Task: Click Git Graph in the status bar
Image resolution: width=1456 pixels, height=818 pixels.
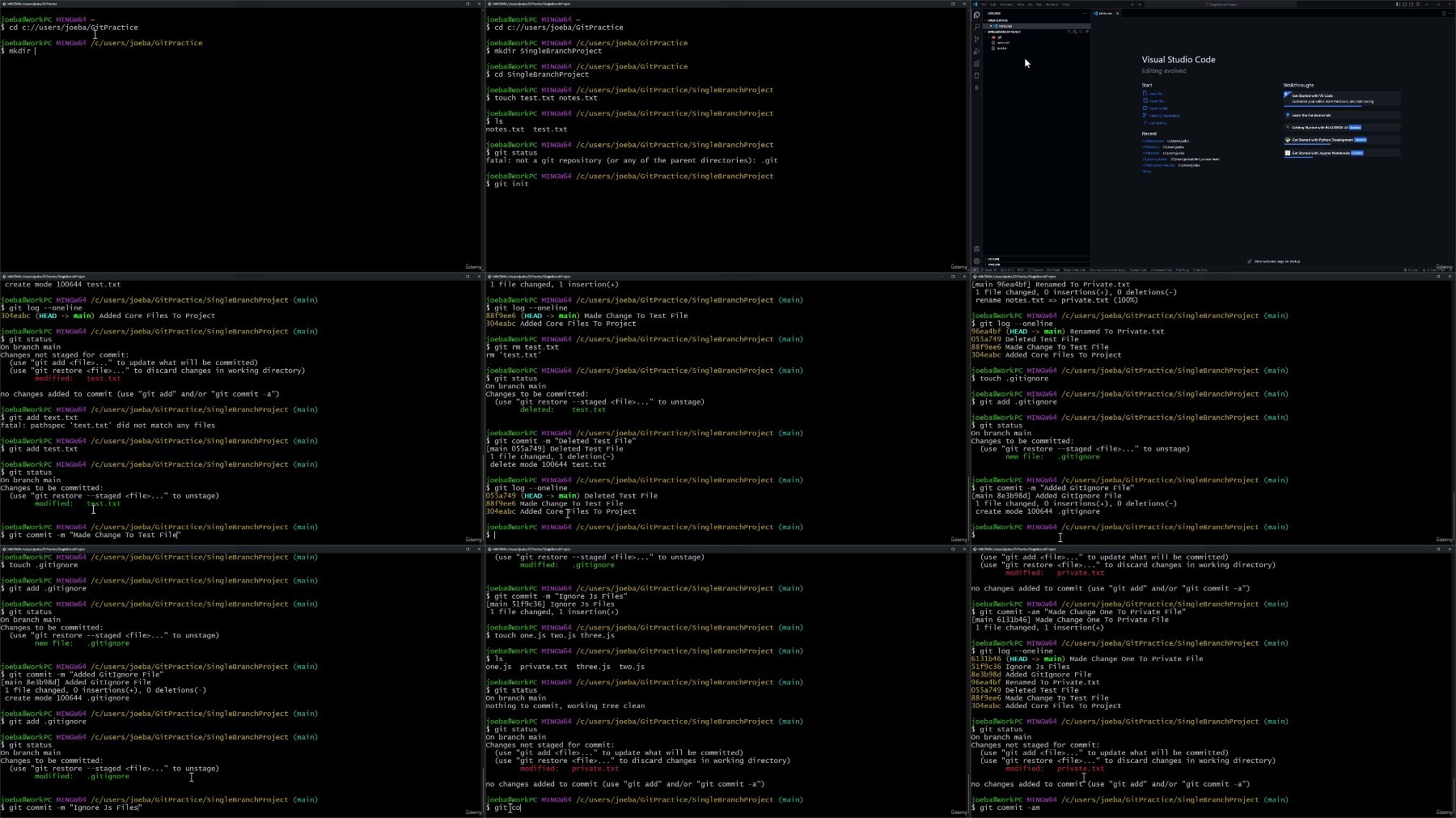Action: [1053, 269]
